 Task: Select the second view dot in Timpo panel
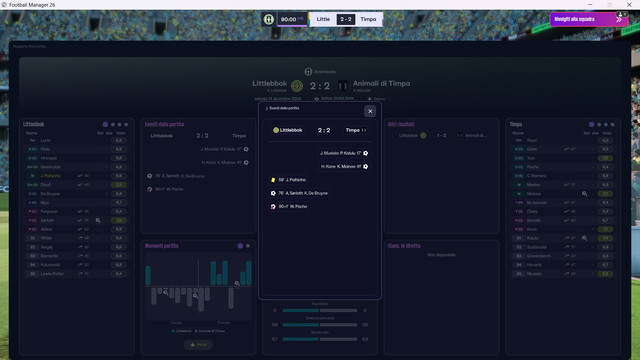tap(599, 124)
